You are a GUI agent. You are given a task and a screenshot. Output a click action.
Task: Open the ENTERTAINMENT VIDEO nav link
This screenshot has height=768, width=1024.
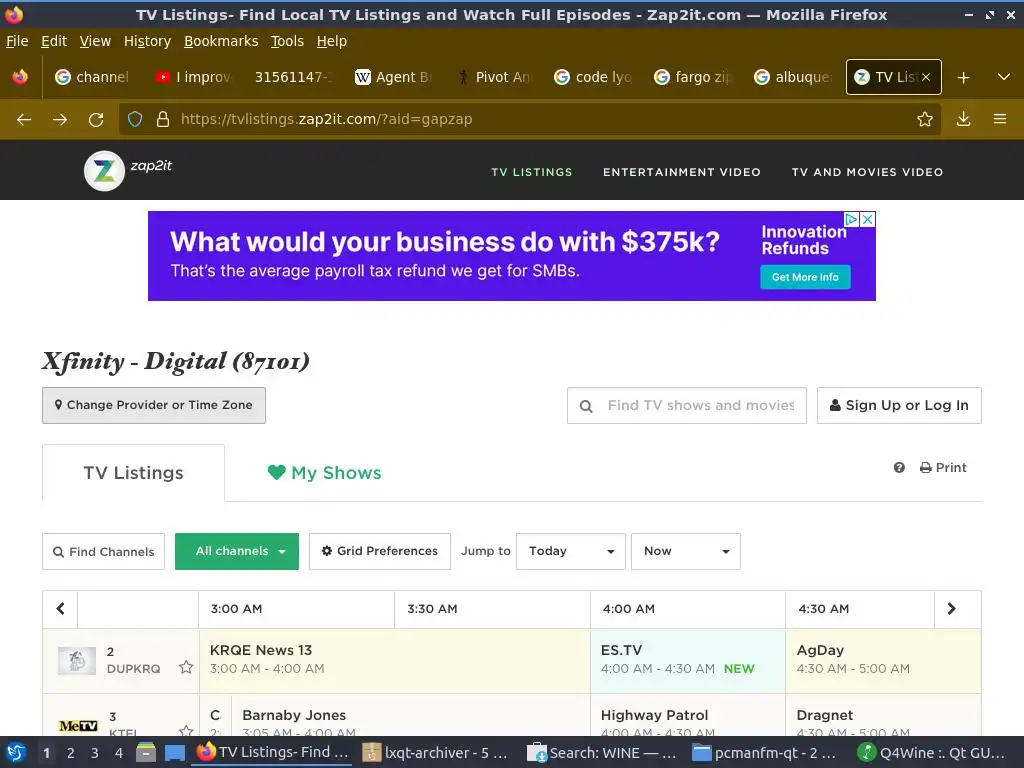682,172
